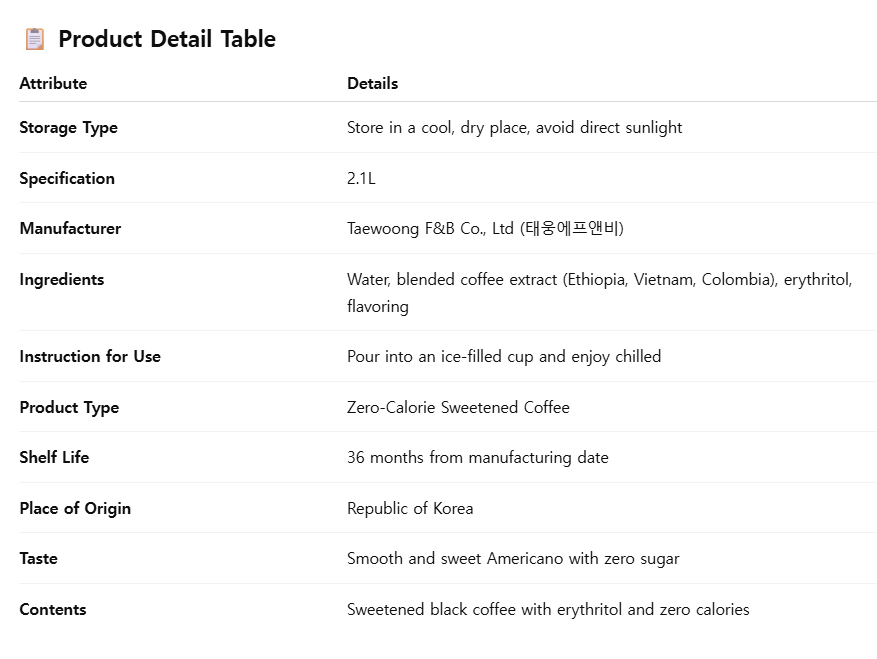Image resolution: width=877 pixels, height=659 pixels.
Task: Select the Ingredients row label
Action: tap(61, 279)
